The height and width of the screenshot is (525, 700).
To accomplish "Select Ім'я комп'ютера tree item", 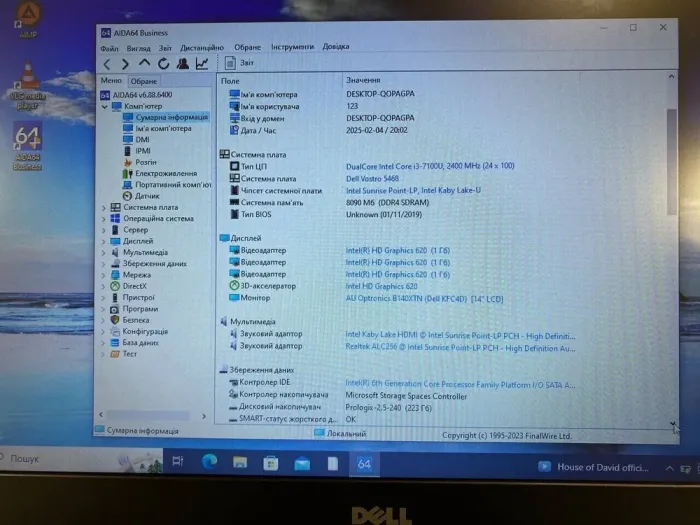I will 157,128.
